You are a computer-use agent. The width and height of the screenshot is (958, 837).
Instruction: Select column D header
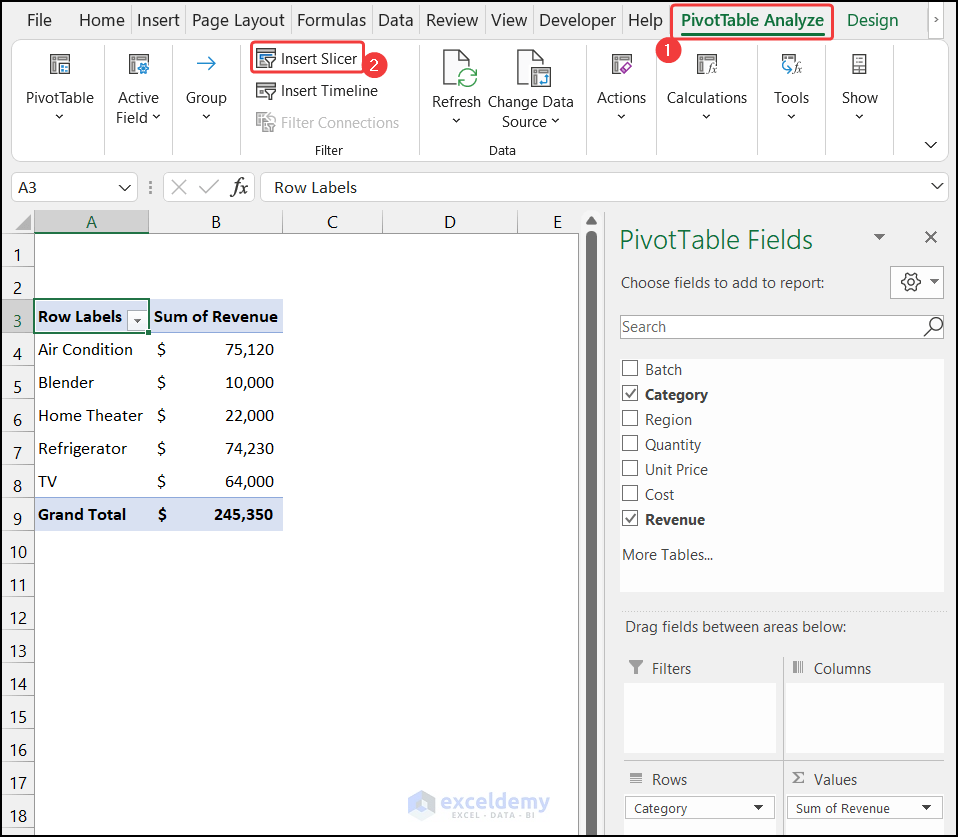(450, 222)
